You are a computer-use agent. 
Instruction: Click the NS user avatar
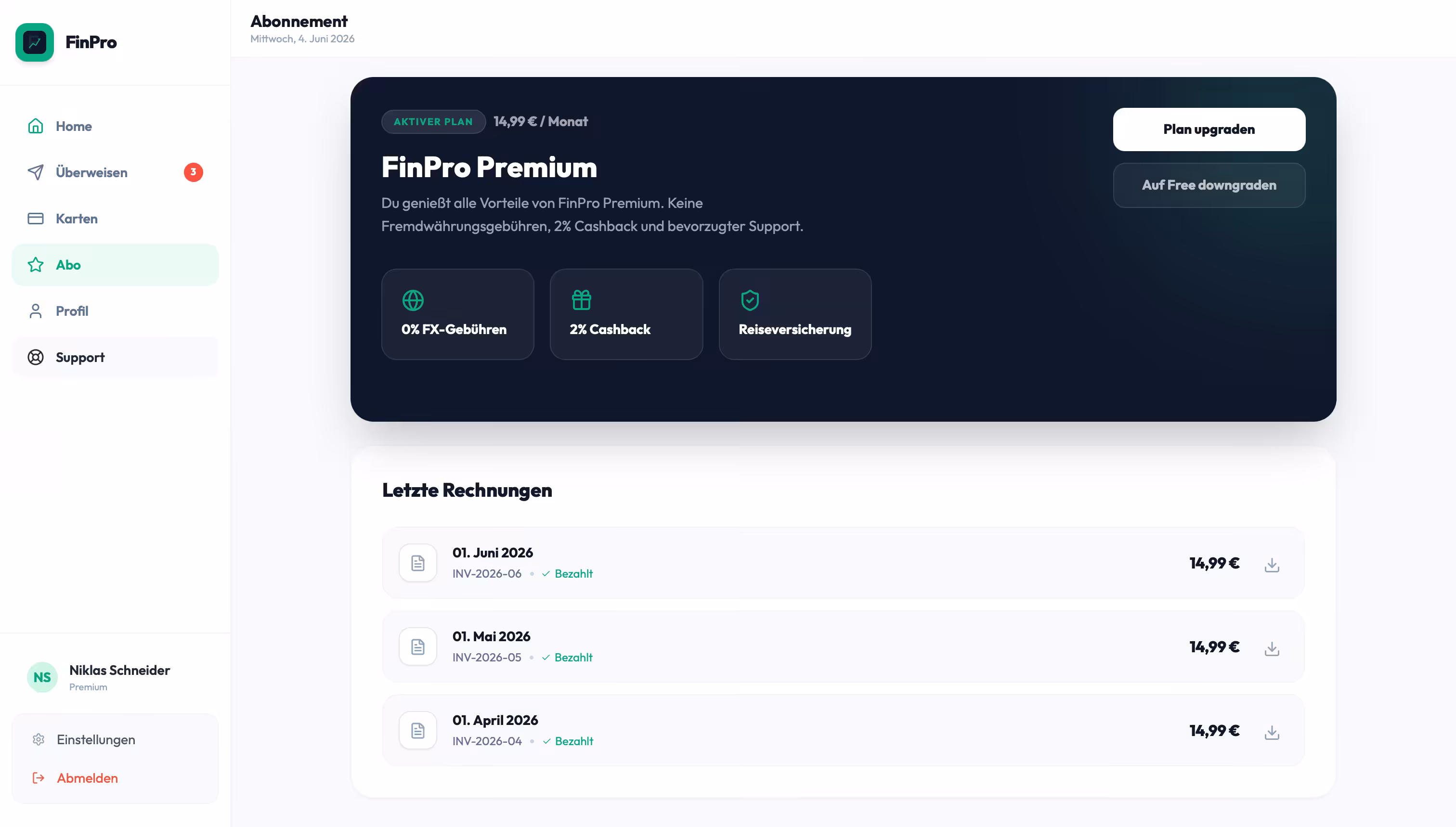click(42, 677)
